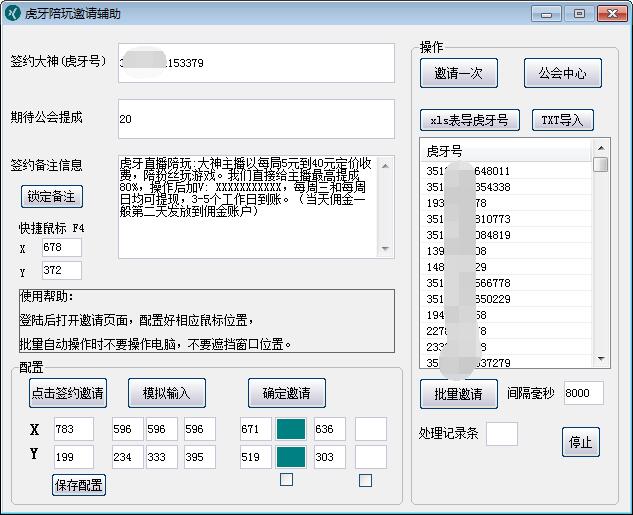Select list row starting with 139
This screenshot has height=515, width=633.
[507, 251]
